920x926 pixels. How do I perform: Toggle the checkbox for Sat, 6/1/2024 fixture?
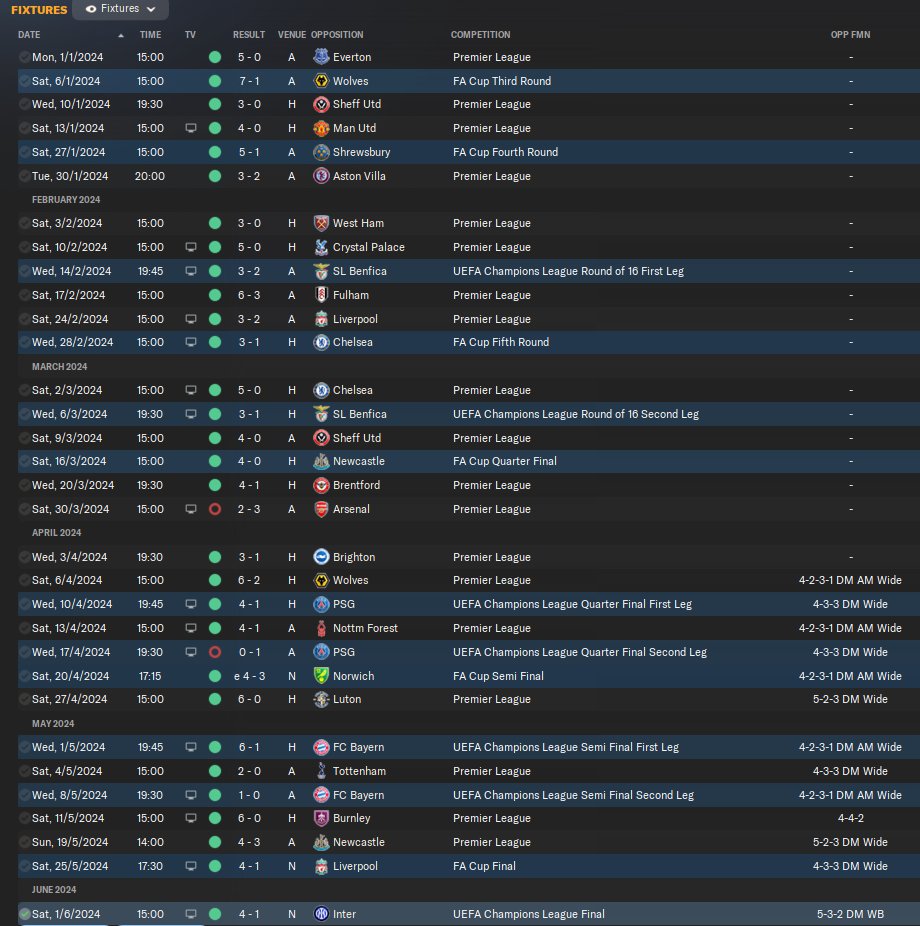[24, 81]
